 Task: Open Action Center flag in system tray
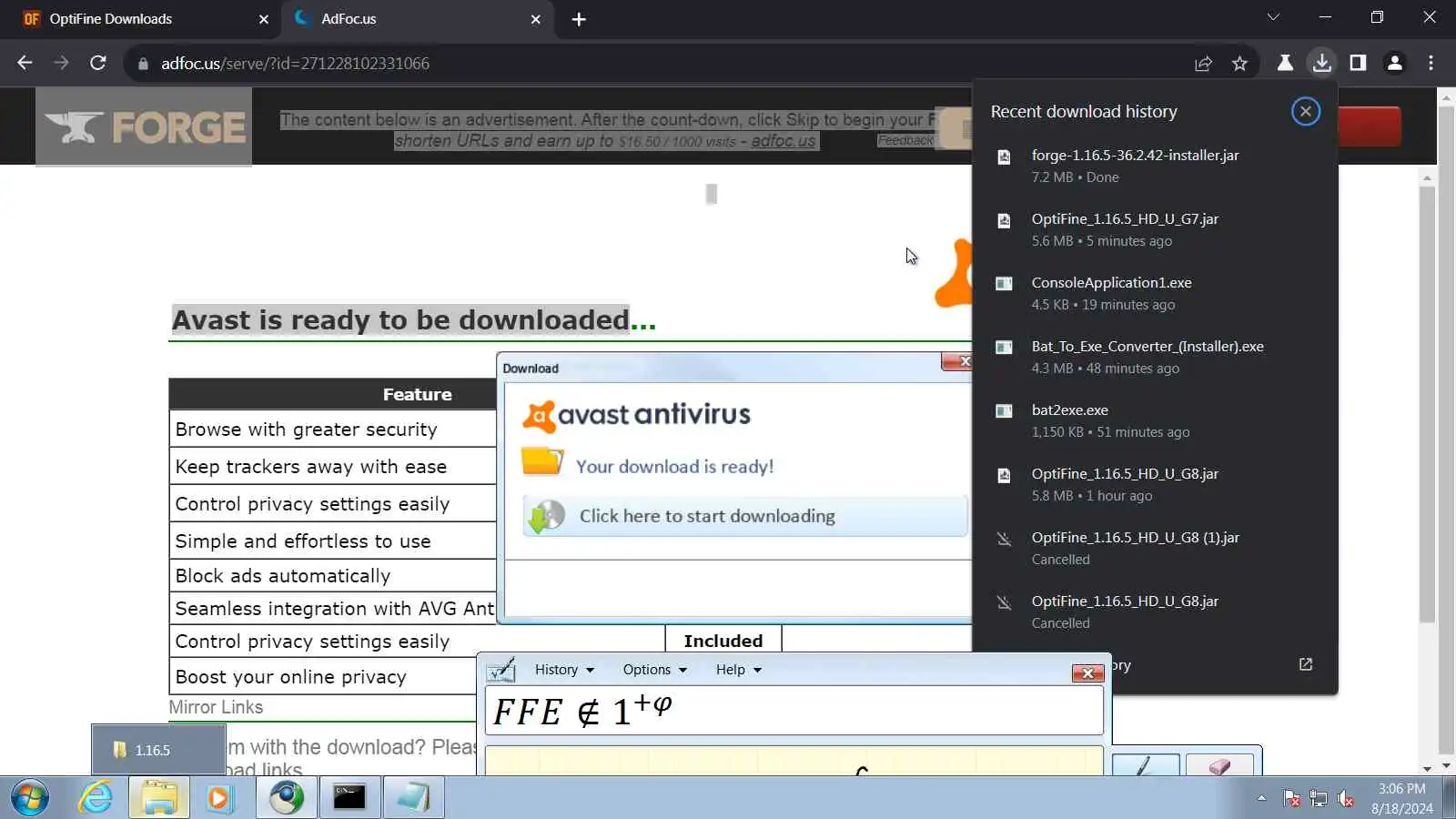[x=1291, y=799]
